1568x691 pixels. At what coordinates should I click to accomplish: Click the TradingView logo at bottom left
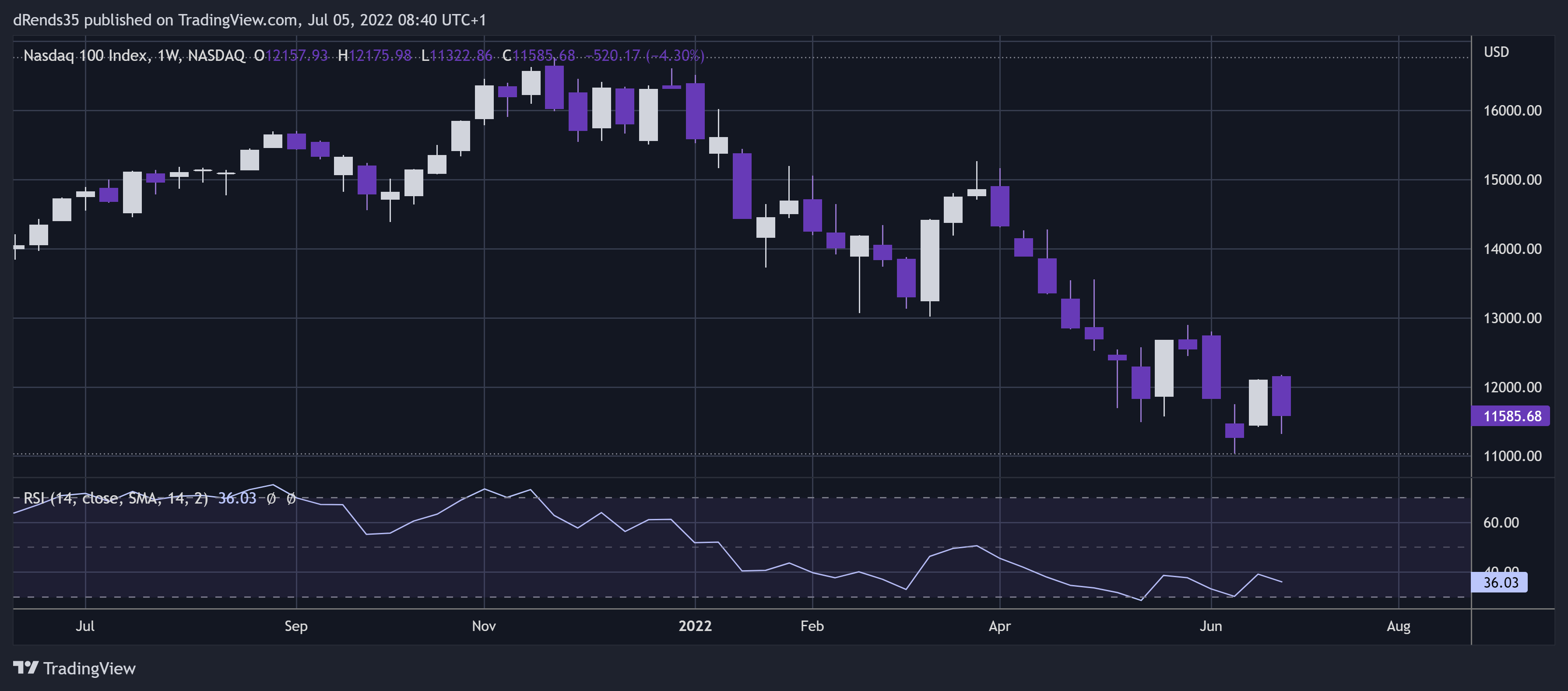(74, 668)
